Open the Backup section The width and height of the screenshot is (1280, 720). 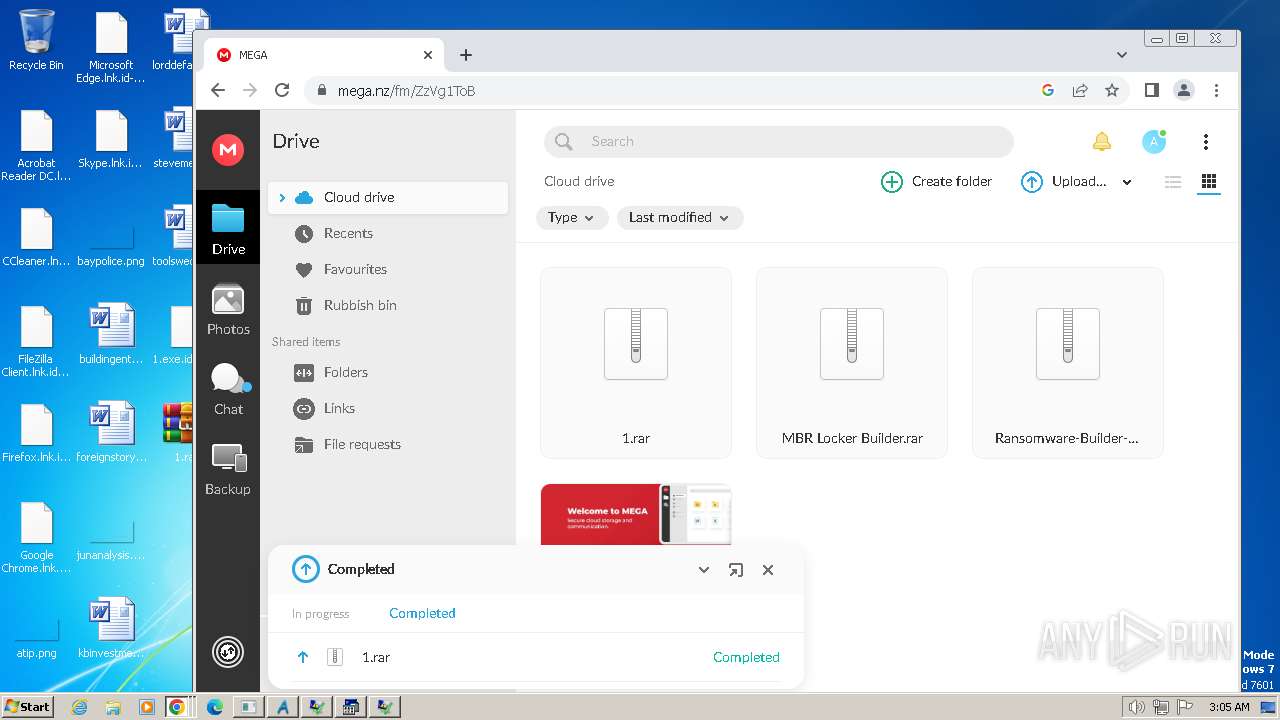pyautogui.click(x=228, y=469)
